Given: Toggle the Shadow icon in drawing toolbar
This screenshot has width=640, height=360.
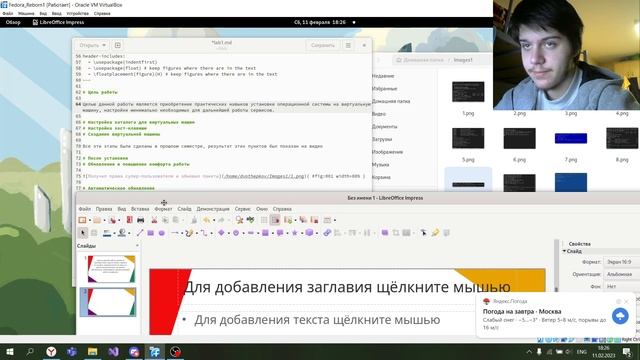Looking at the screenshot, I should tap(384, 233).
